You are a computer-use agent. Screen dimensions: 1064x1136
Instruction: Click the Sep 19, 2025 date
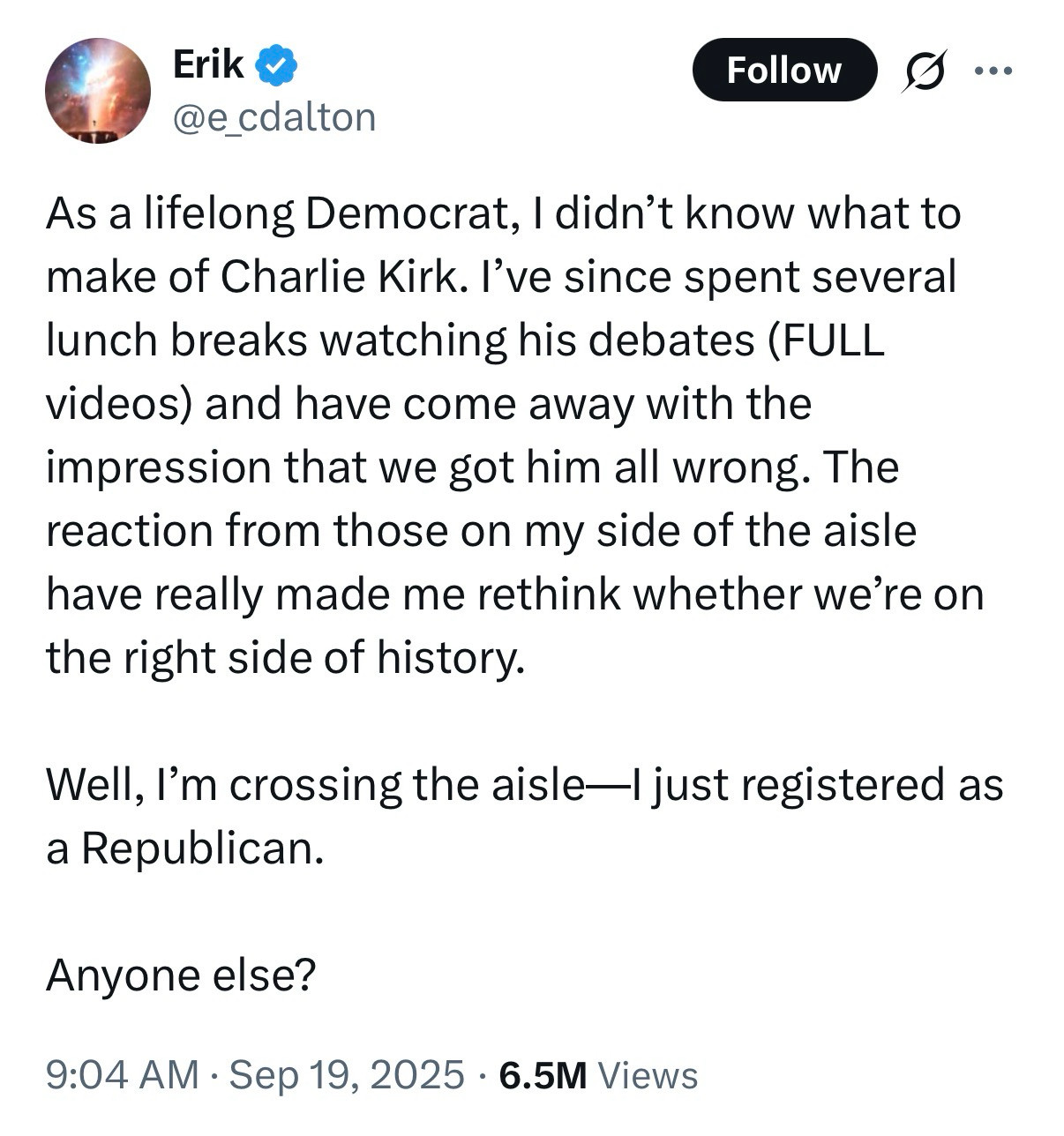(x=347, y=1075)
